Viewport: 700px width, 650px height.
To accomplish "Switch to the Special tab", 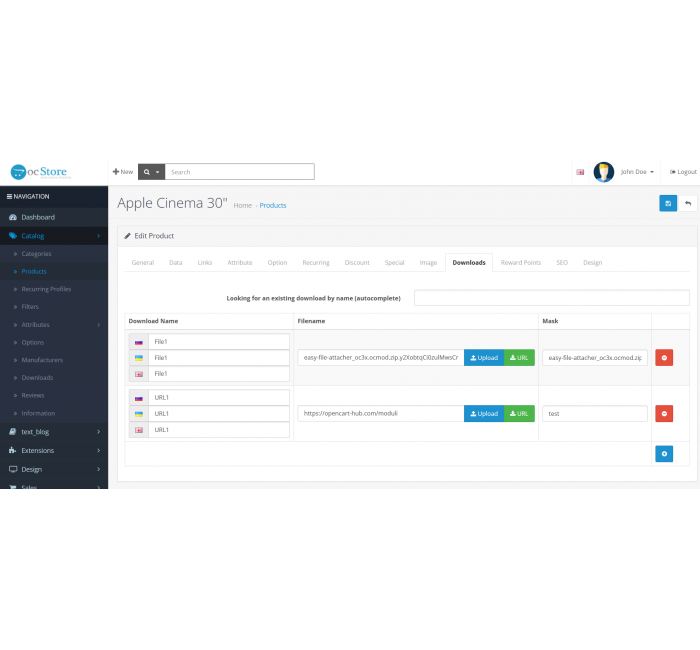I will point(395,262).
